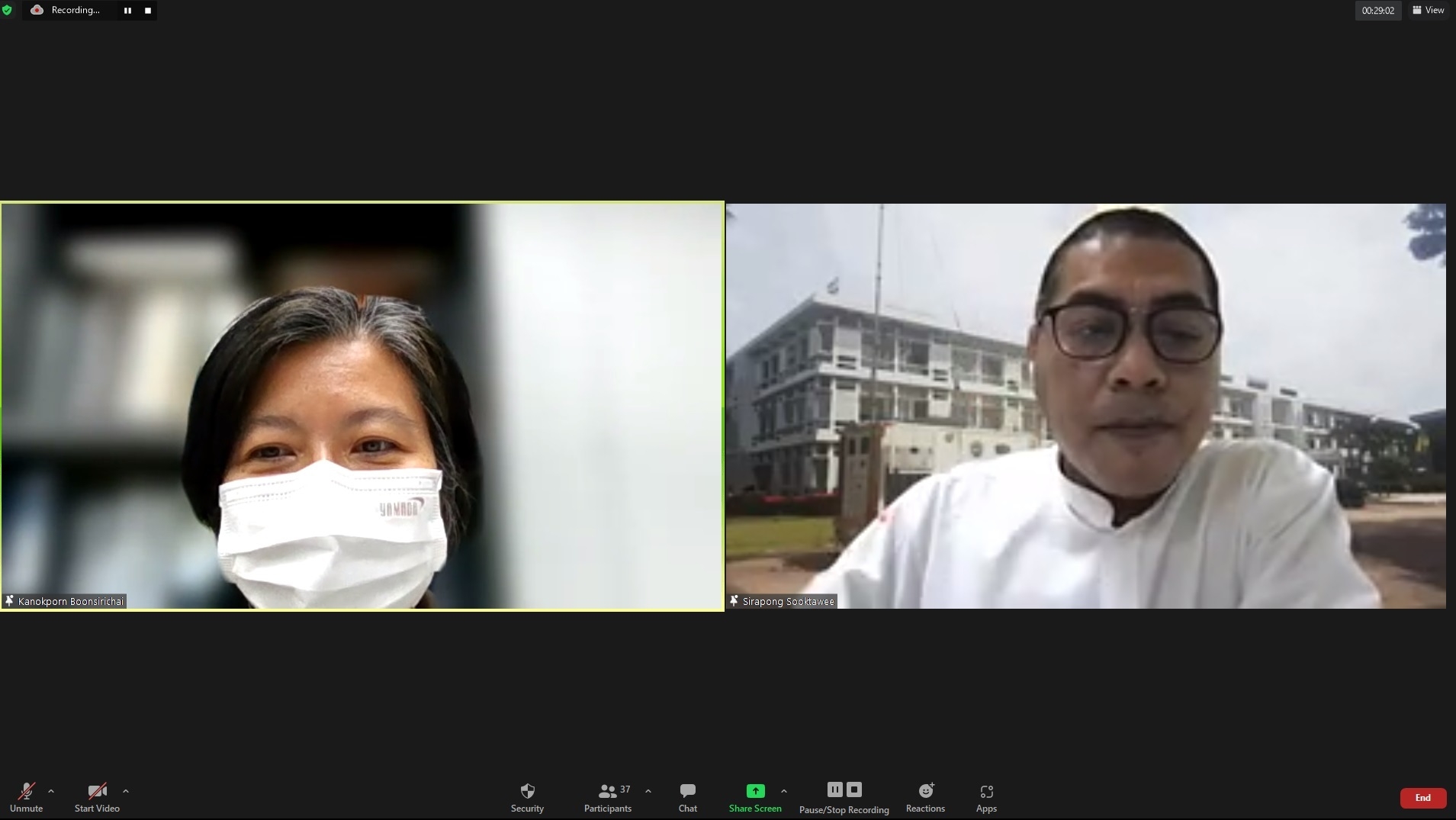Image resolution: width=1456 pixels, height=820 pixels.
Task: Click the Sirapong Sooktawee name label
Action: [788, 601]
